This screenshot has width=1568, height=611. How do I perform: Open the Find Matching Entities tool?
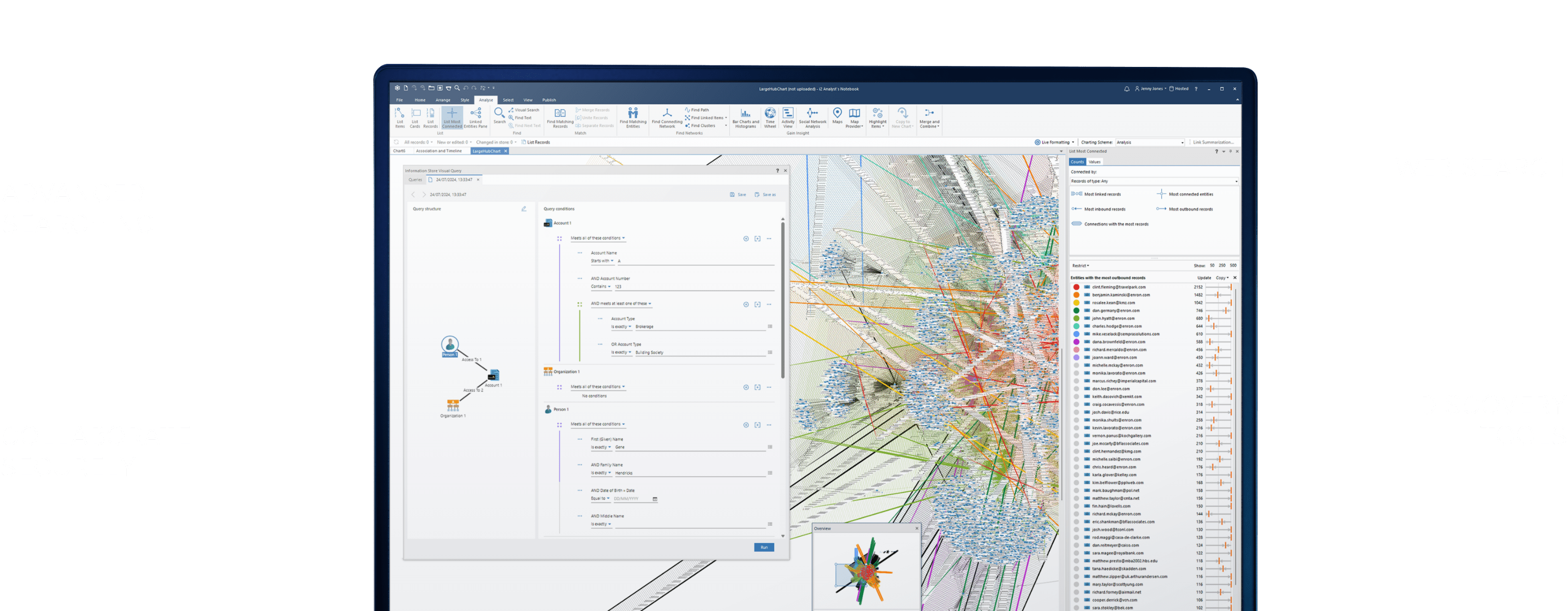pyautogui.click(x=633, y=119)
